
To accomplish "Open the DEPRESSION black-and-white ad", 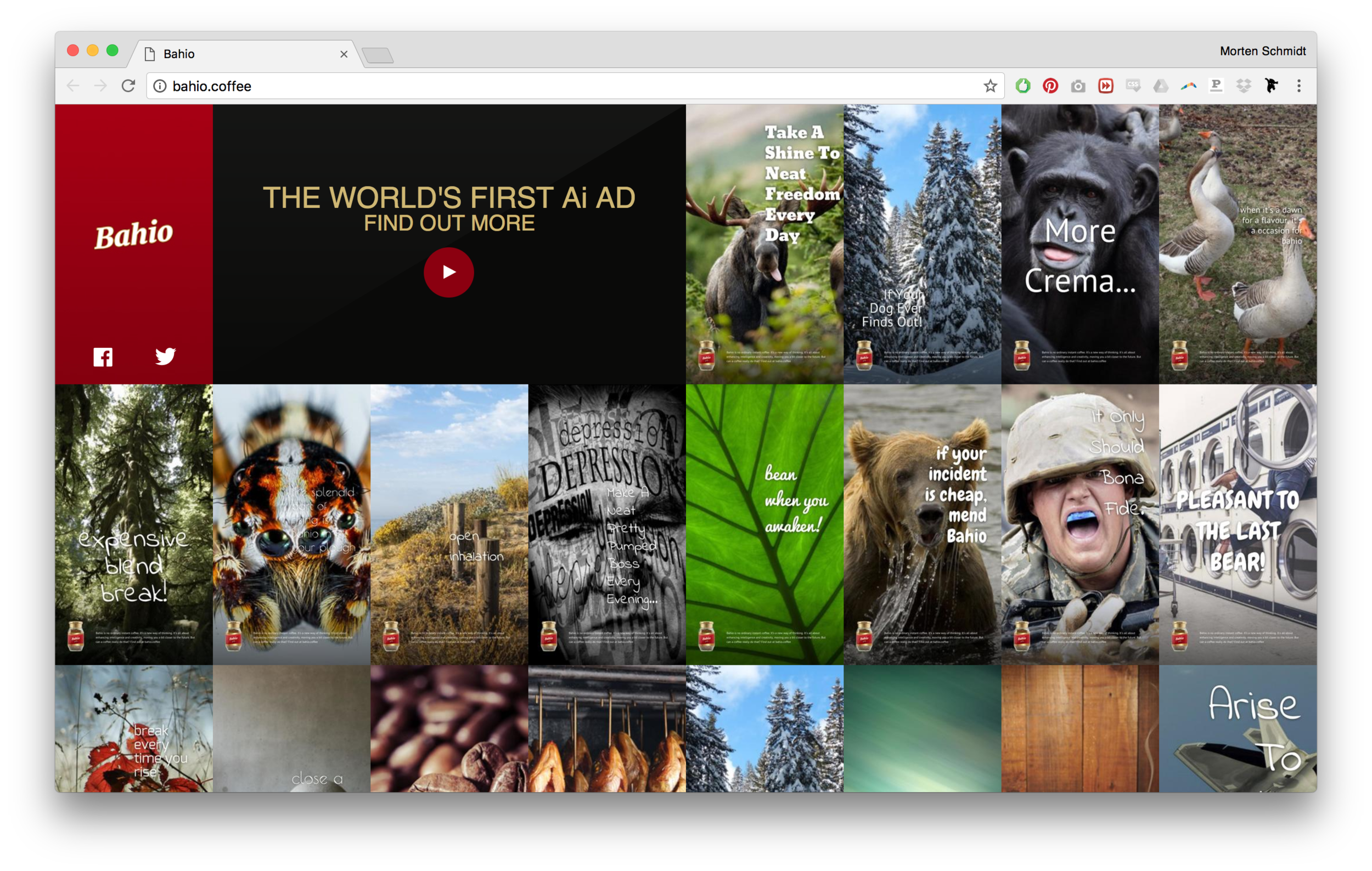I will (x=607, y=525).
